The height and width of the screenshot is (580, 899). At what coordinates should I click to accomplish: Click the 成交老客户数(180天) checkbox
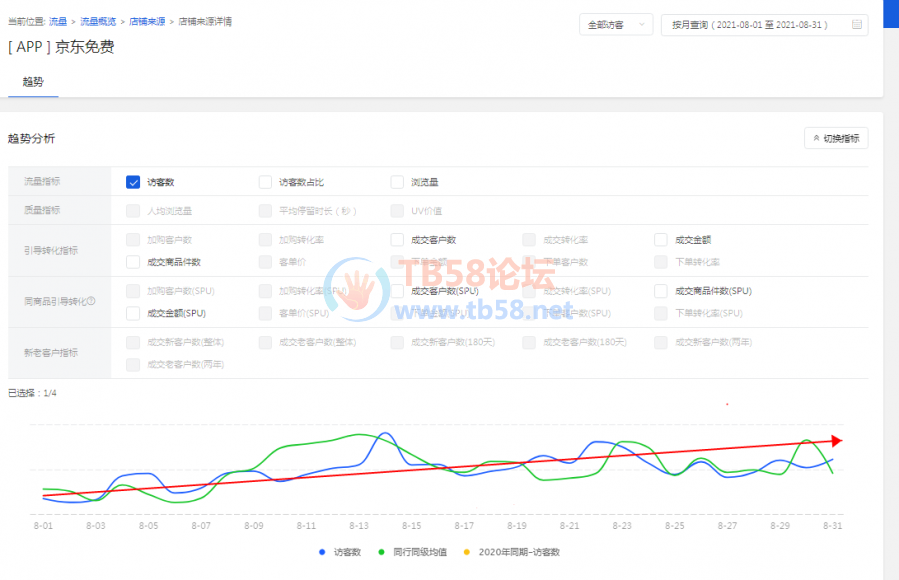tap(529, 342)
